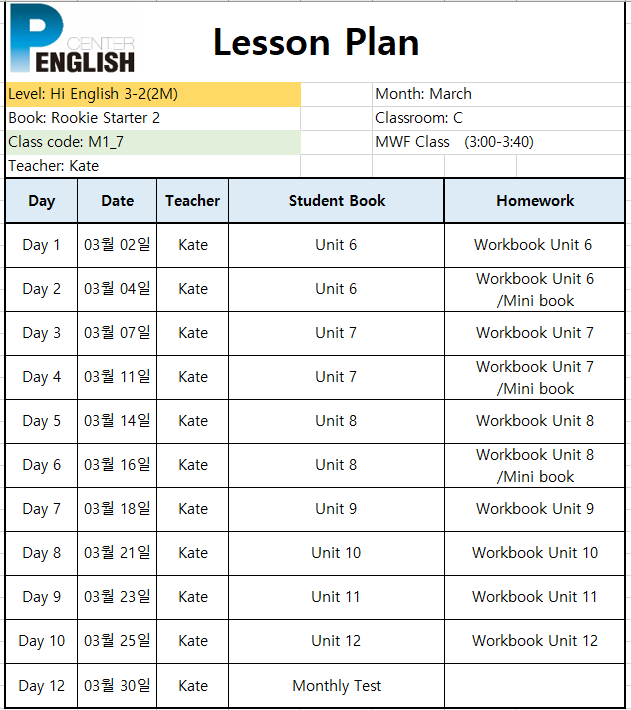631x710 pixels.
Task: Select the Workbook Unit 12 cell
Action: click(x=535, y=641)
